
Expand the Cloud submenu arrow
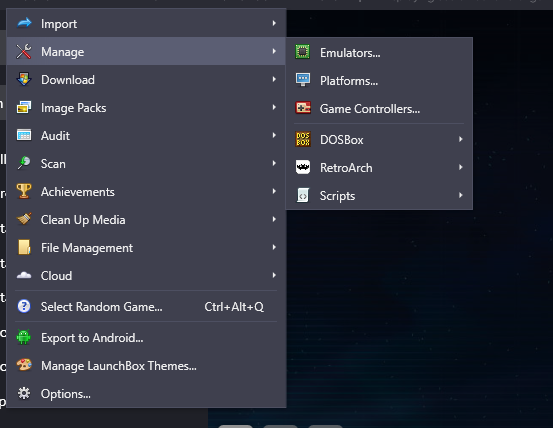click(274, 275)
